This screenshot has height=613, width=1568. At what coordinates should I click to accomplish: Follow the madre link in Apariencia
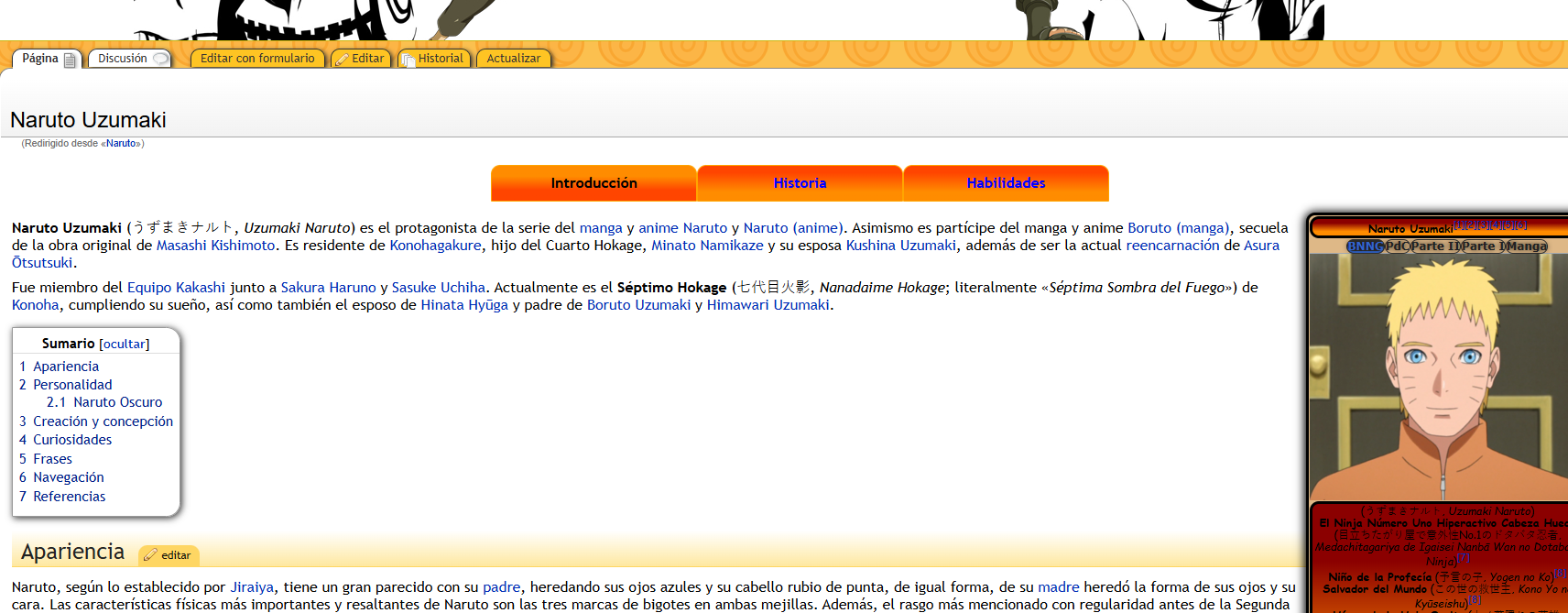(x=1059, y=587)
